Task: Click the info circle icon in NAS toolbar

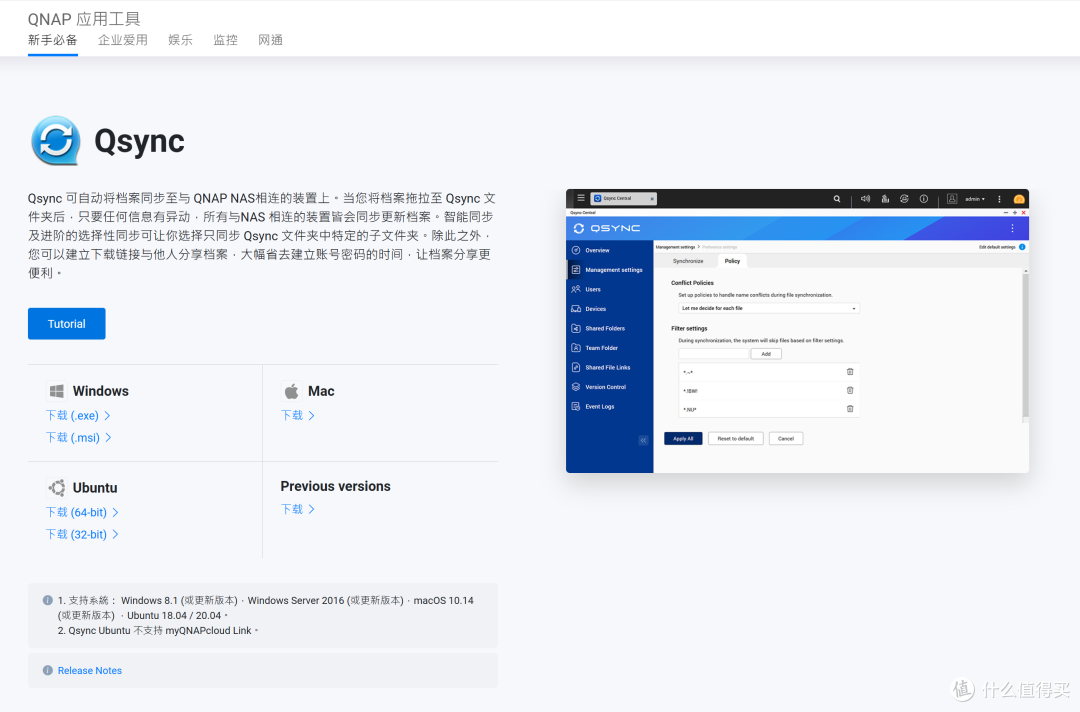Action: [x=924, y=199]
